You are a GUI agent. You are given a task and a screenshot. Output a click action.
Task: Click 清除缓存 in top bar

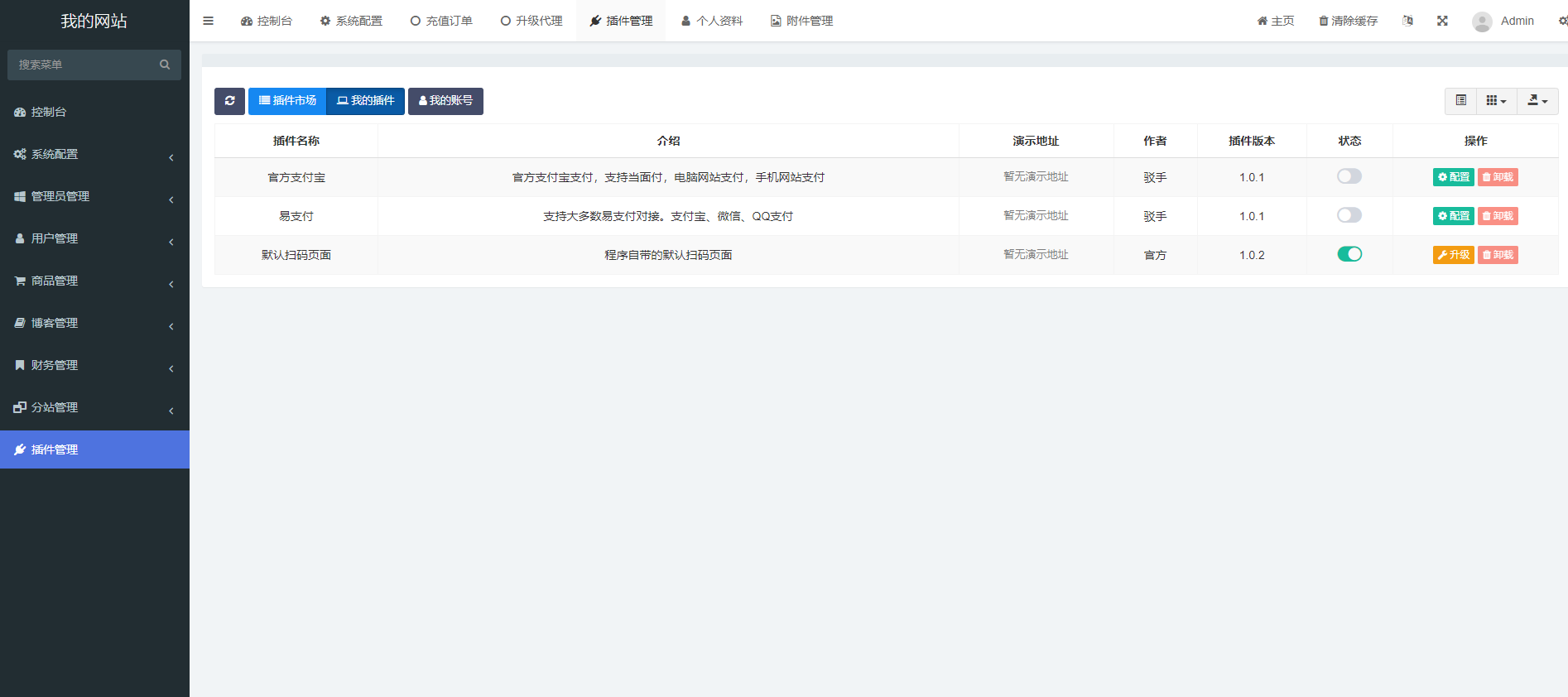coord(1348,21)
